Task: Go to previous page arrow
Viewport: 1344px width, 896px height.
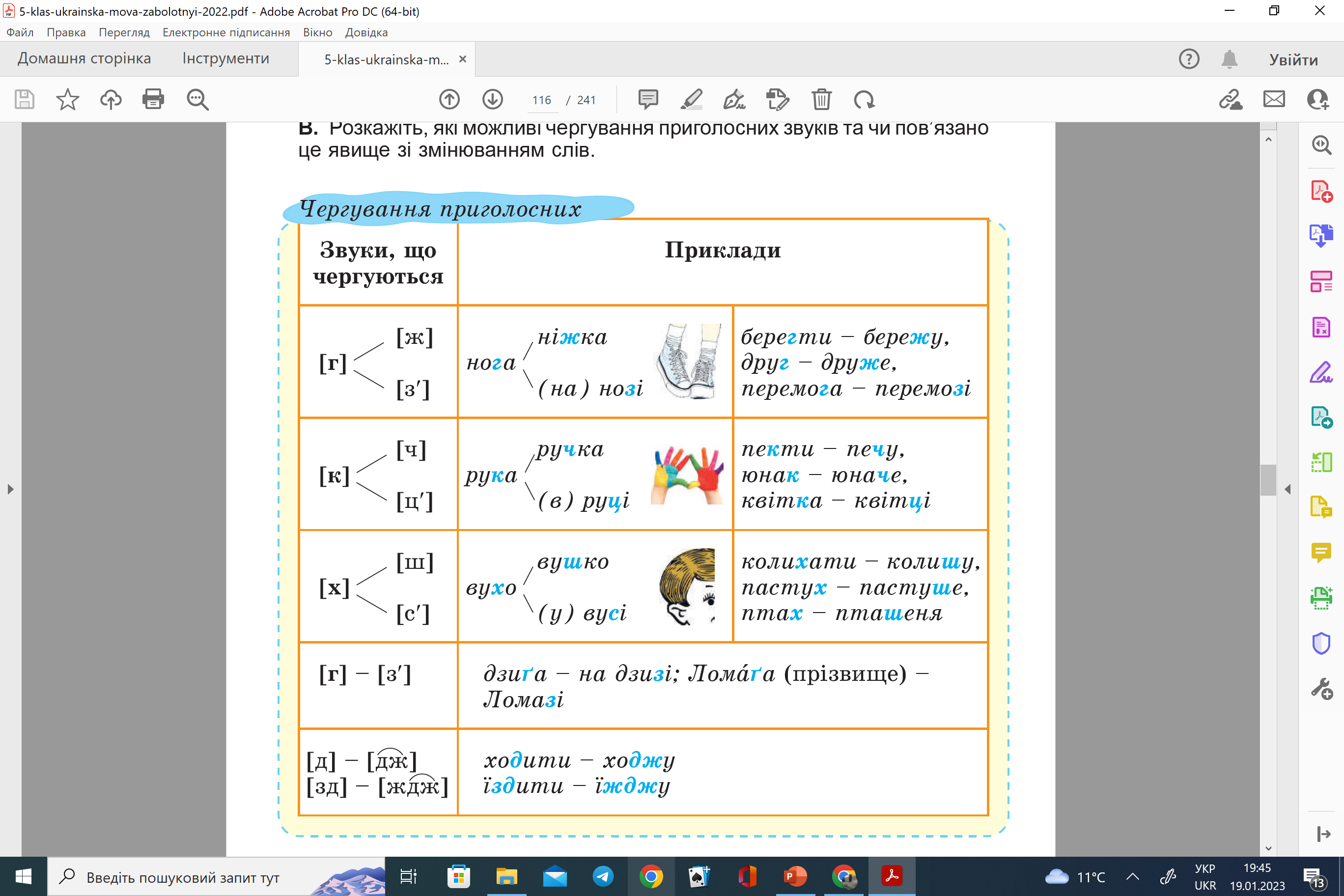Action: [449, 99]
